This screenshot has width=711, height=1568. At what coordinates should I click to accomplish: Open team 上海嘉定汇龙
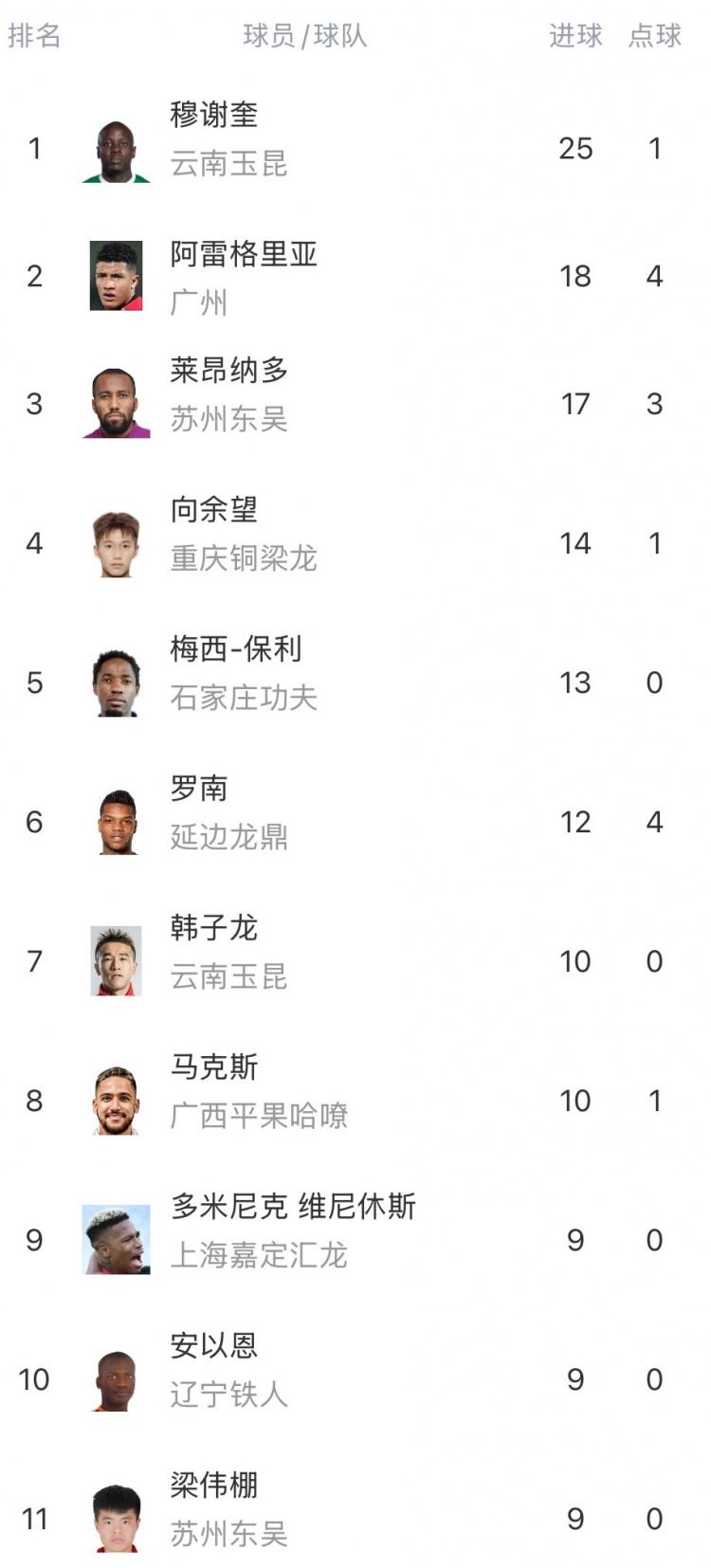pyautogui.click(x=259, y=1255)
